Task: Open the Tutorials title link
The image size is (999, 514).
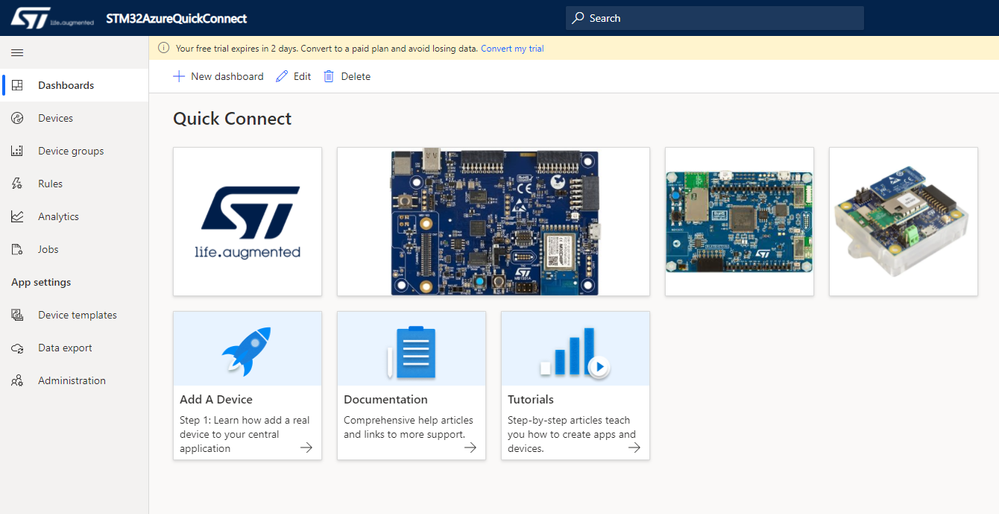Action: coord(531,399)
